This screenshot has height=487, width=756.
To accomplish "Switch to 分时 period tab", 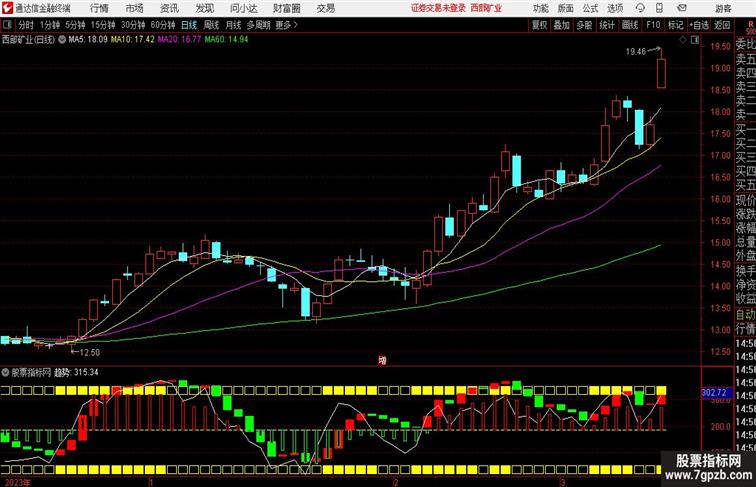I will pyautogui.click(x=26, y=25).
